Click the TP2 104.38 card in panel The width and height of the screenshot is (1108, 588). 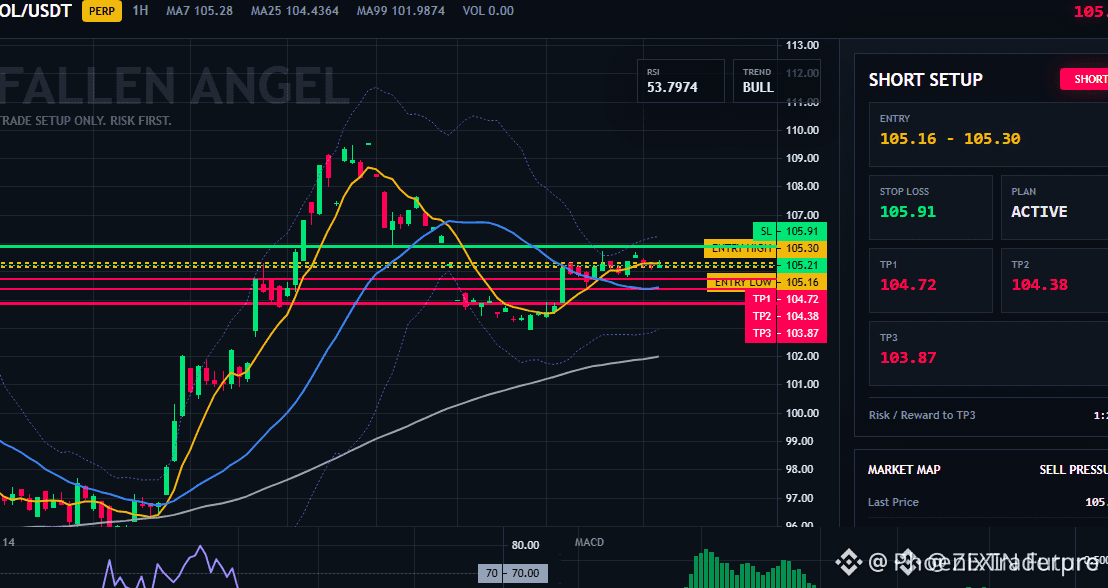pos(1054,281)
